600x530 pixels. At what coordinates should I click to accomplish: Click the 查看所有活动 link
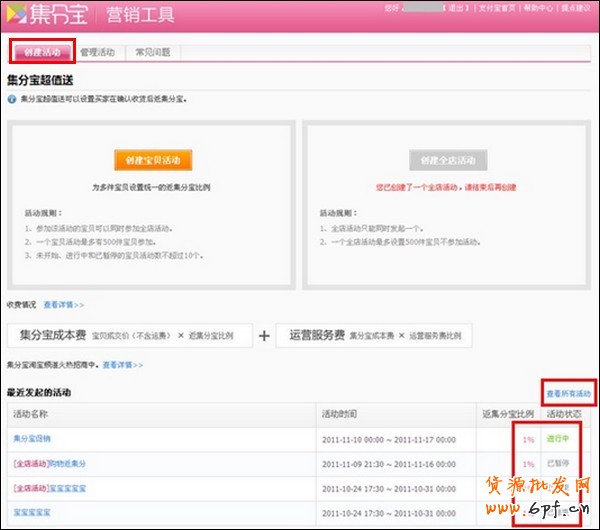568,394
